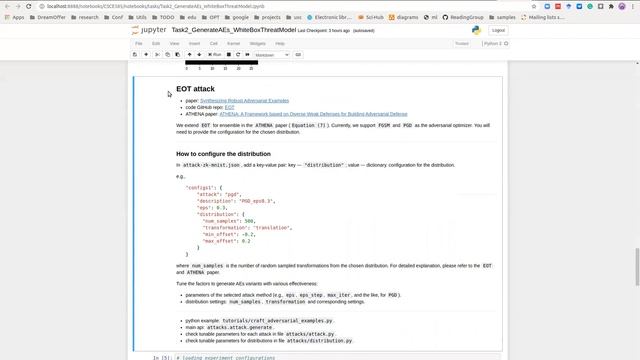
Task: Click the notebook vertical scrollbar thumb
Action: [x=637, y=267]
